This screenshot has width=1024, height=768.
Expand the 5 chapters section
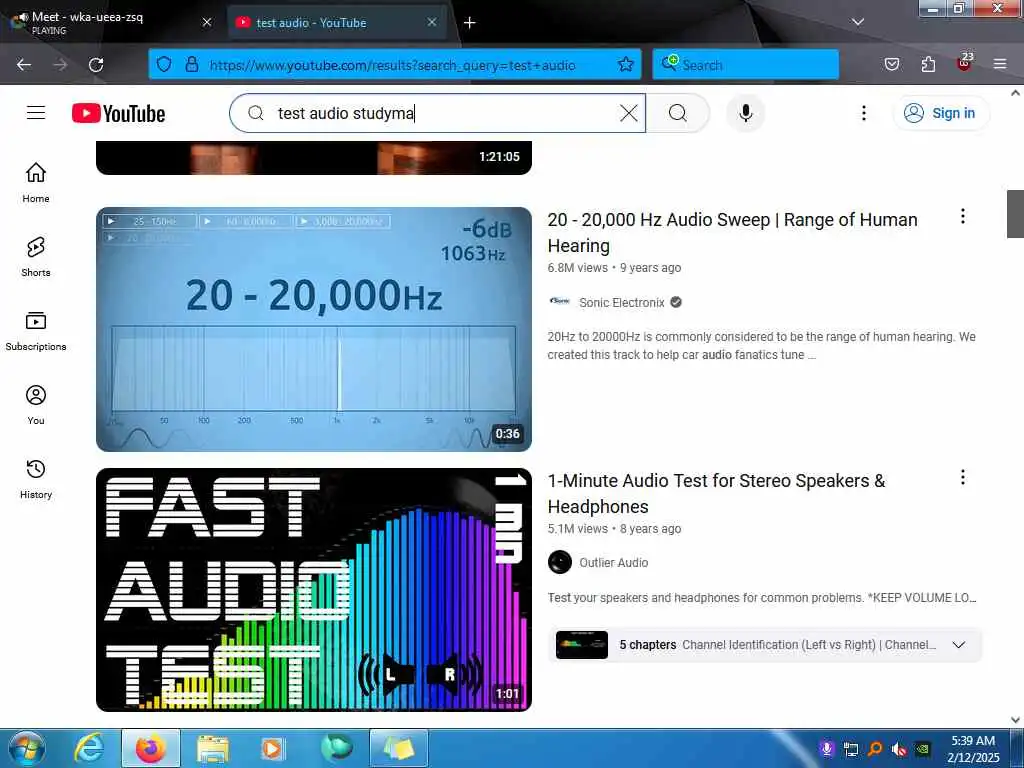[x=958, y=645]
